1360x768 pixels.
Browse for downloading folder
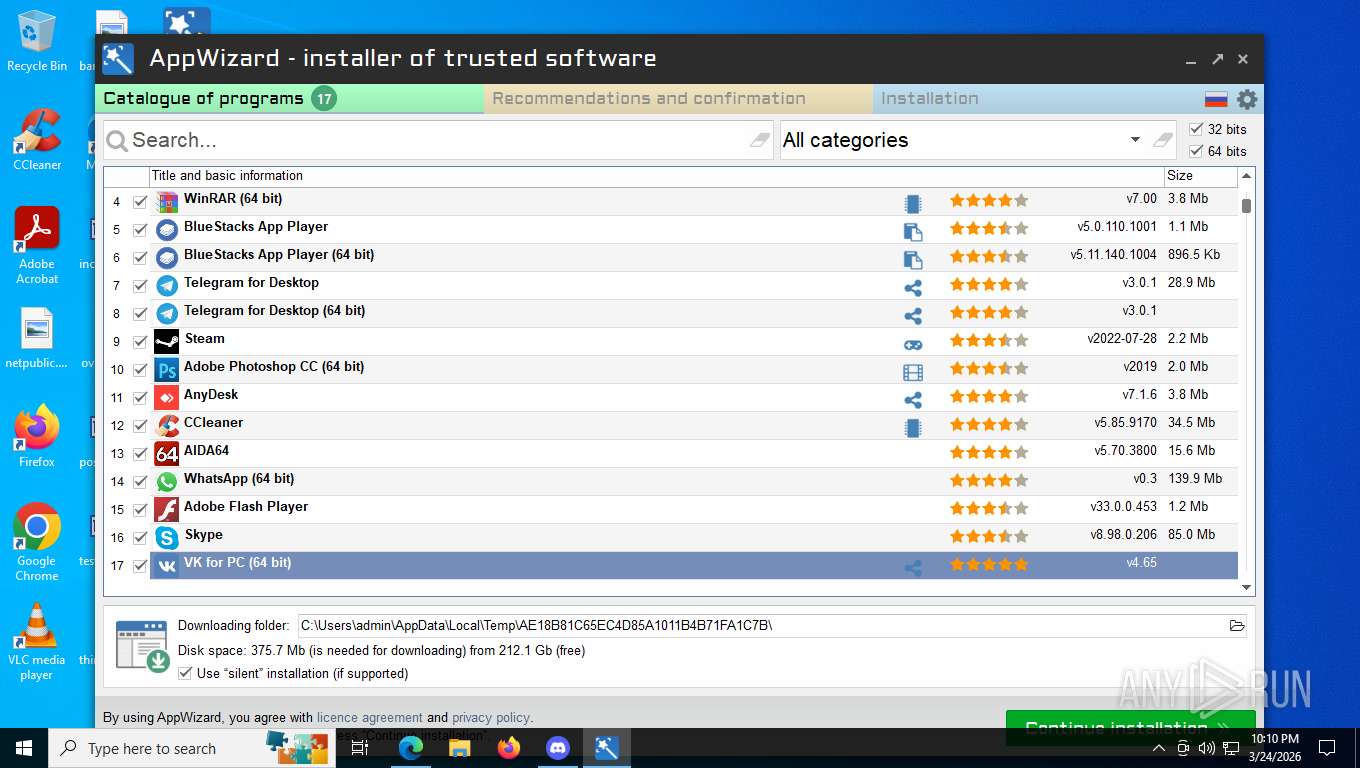1237,626
